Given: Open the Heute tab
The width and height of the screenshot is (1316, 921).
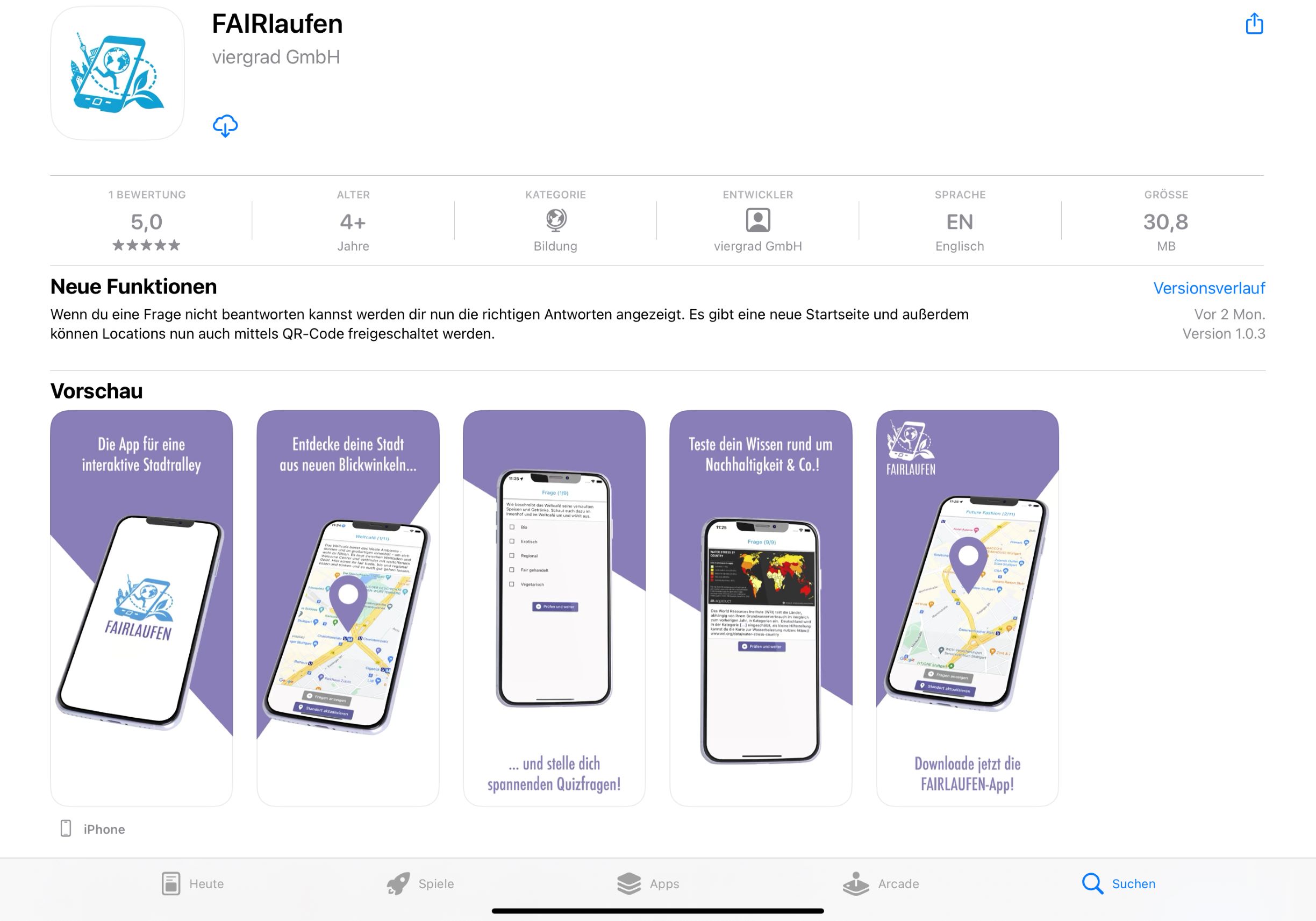Looking at the screenshot, I should (x=192, y=883).
